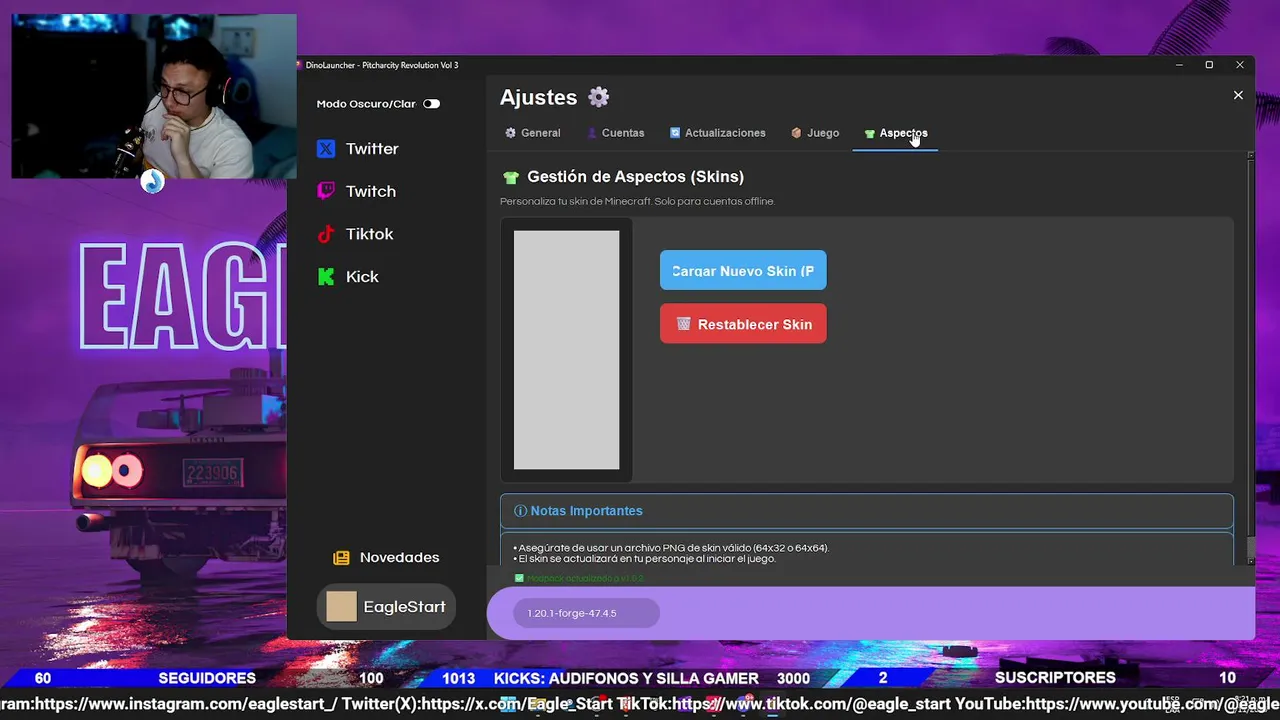Click the Cuentas tab person icon
1280x720 pixels.
click(592, 133)
